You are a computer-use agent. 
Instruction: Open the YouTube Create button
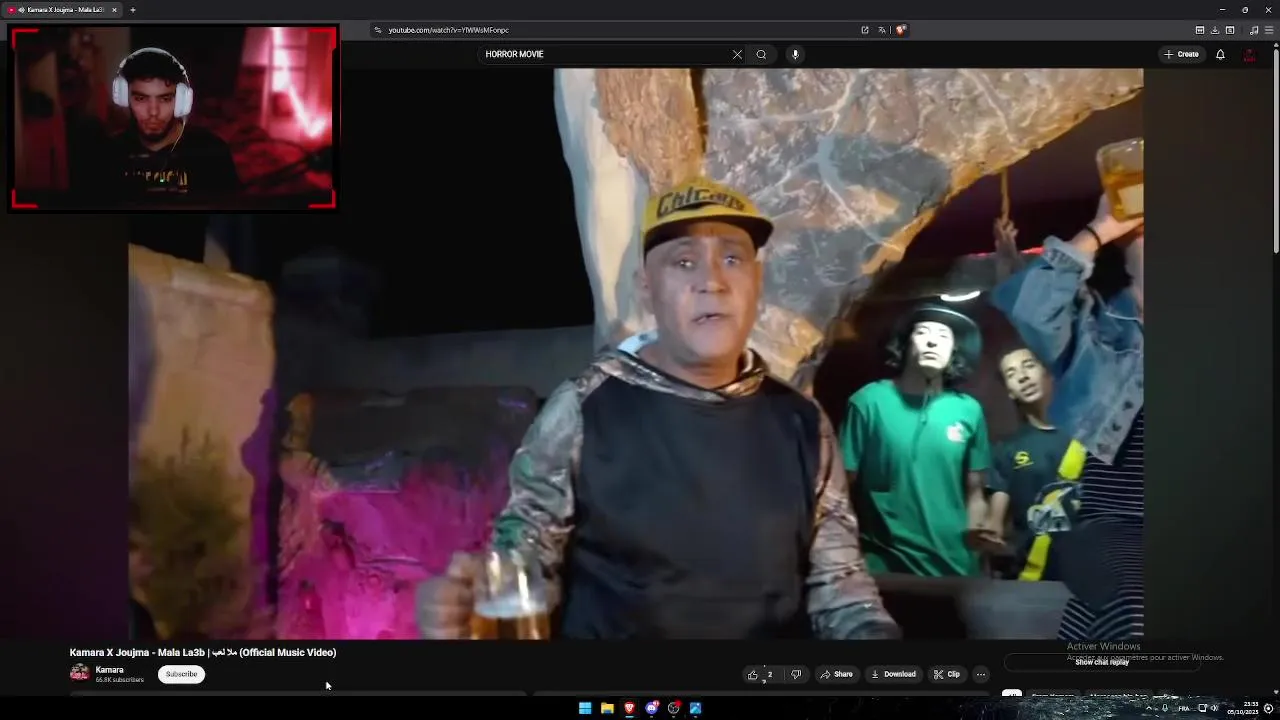click(1181, 54)
